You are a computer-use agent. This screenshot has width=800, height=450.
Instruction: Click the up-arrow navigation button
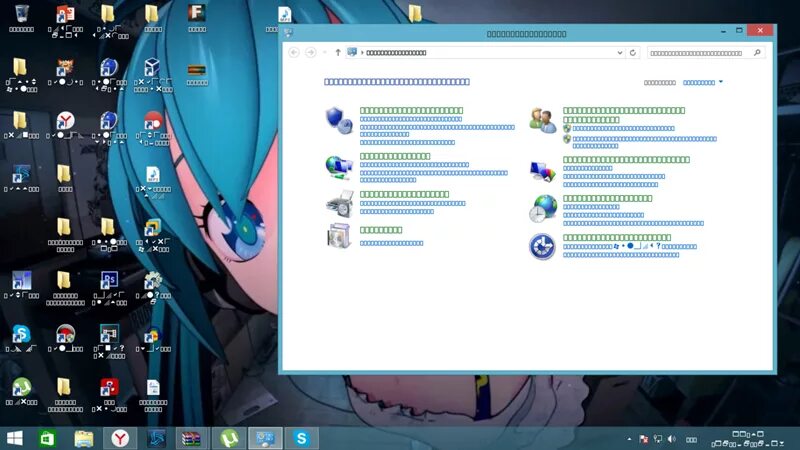coord(338,53)
